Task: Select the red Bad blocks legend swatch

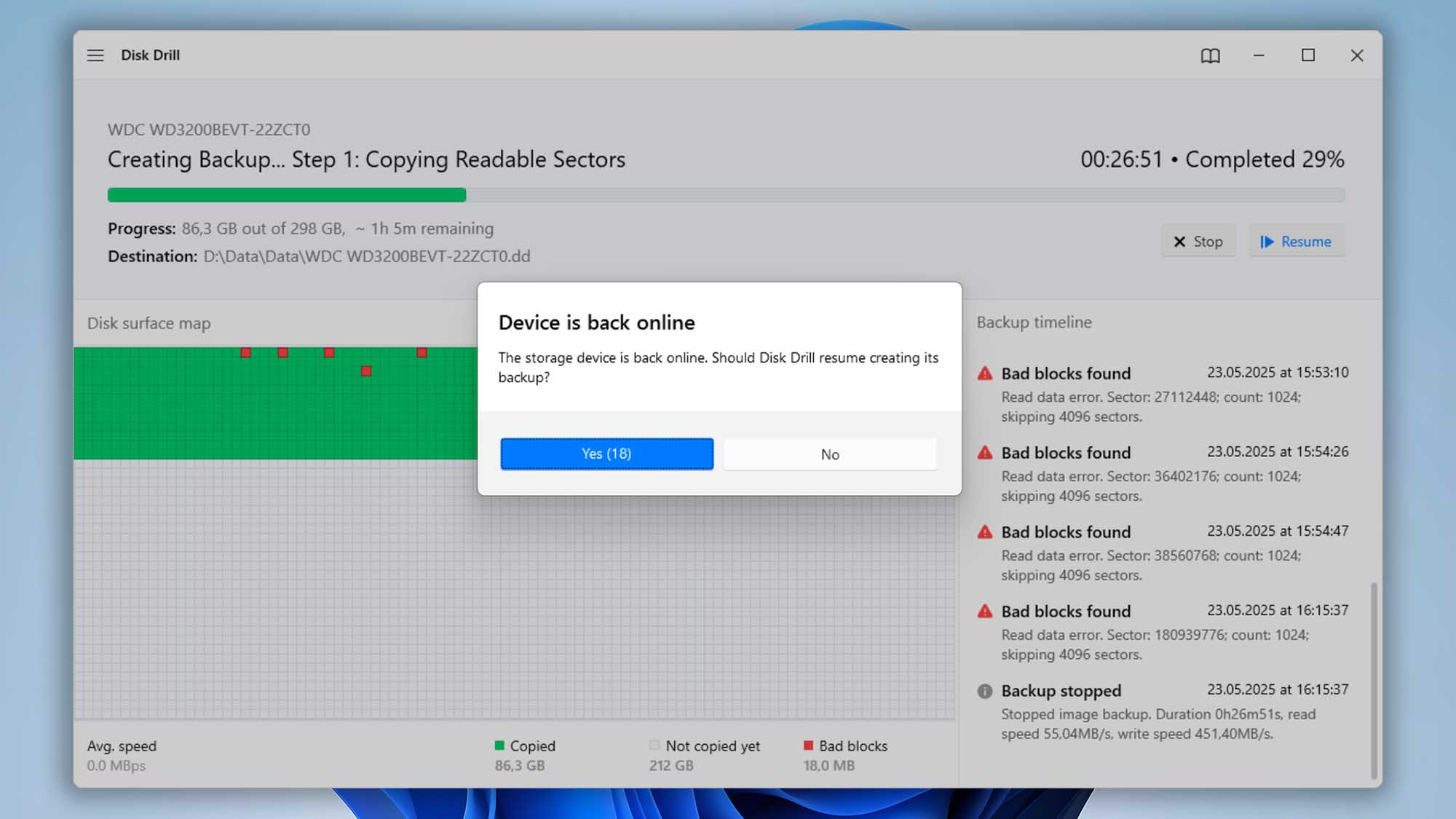Action: pyautogui.click(x=808, y=745)
